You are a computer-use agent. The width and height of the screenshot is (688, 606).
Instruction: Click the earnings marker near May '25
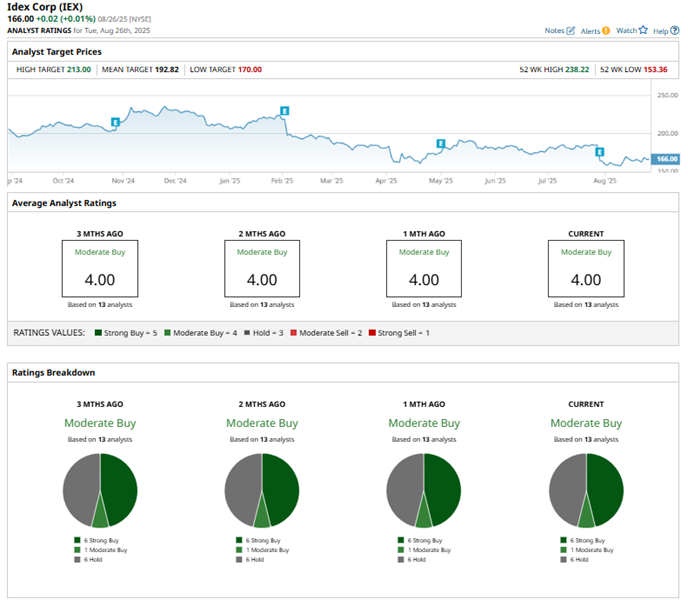pyautogui.click(x=441, y=143)
